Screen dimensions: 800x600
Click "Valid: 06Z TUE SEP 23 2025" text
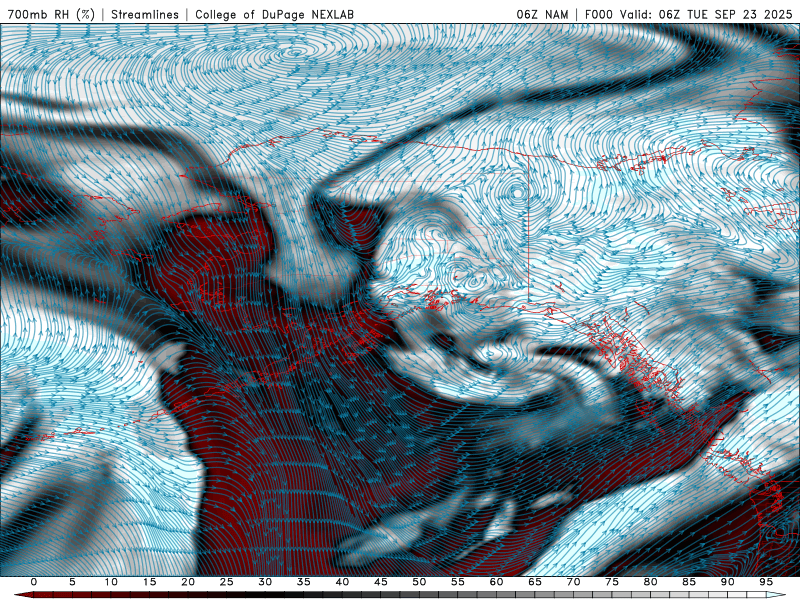click(x=709, y=15)
